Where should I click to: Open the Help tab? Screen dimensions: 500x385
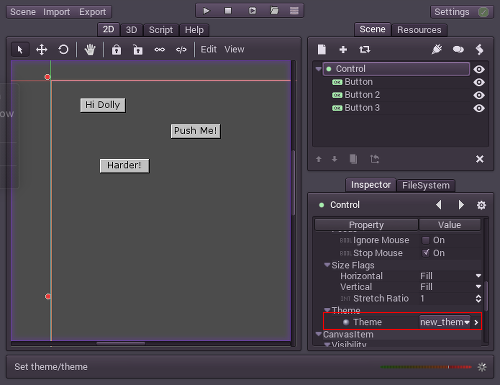(194, 30)
